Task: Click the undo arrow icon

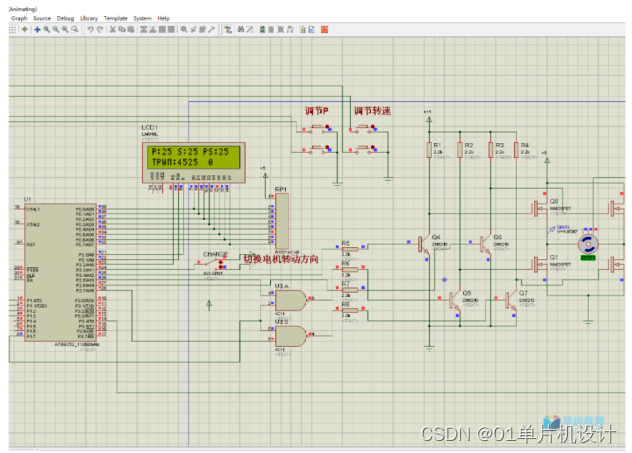Action: click(91, 29)
